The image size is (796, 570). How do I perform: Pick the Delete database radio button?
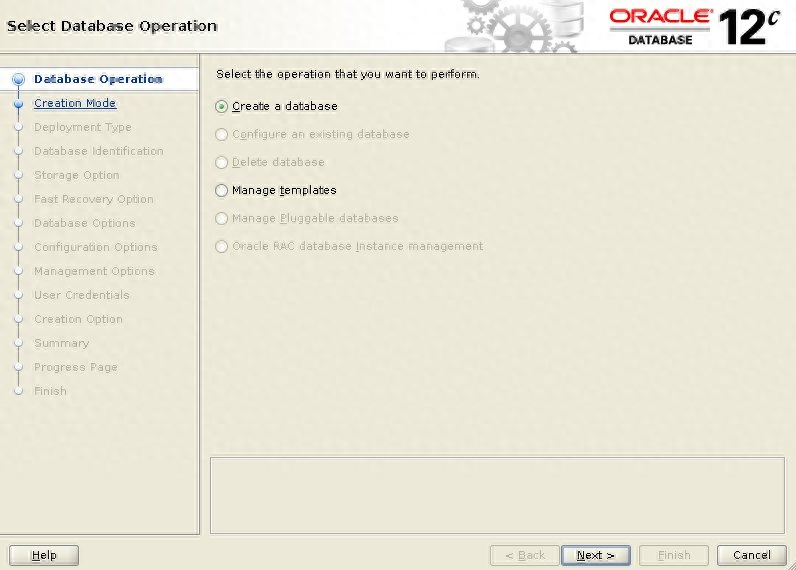tap(222, 162)
